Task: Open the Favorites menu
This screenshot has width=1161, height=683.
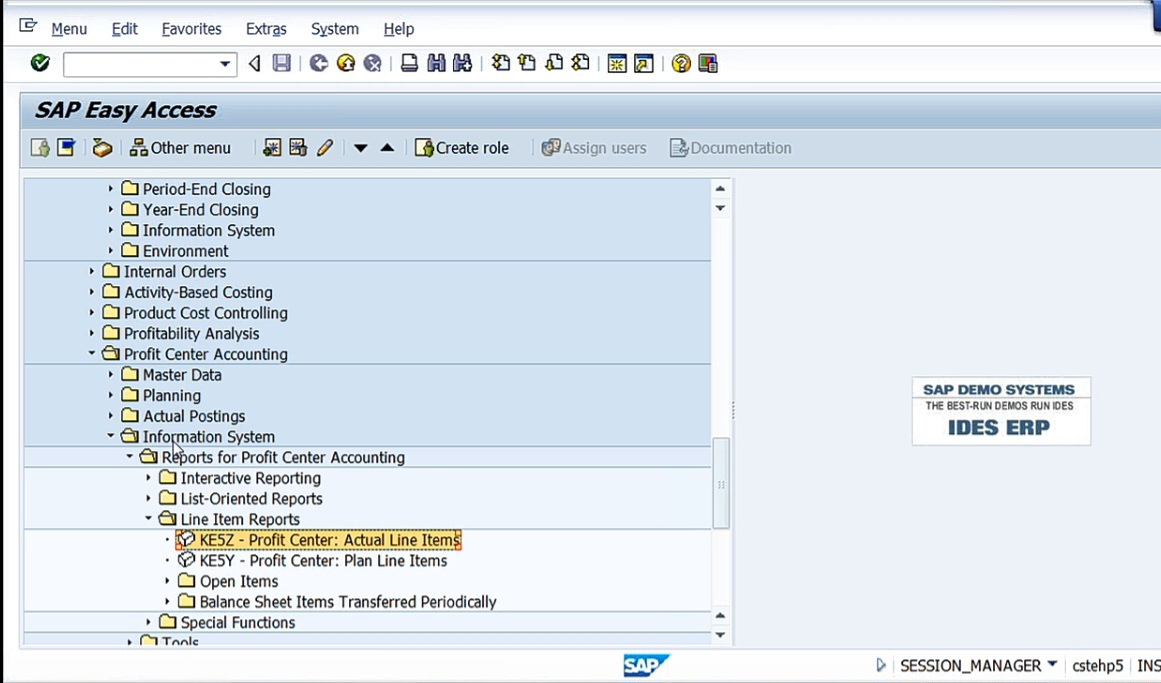Action: point(191,29)
